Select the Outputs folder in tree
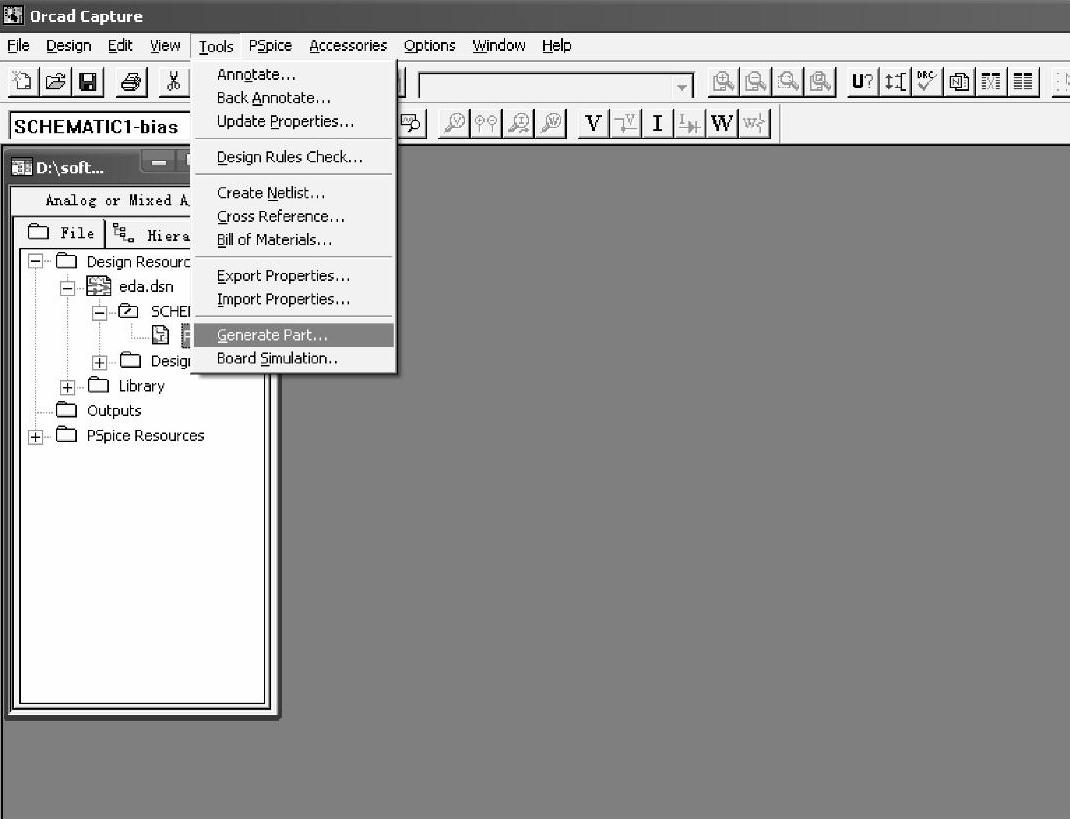 pos(114,411)
